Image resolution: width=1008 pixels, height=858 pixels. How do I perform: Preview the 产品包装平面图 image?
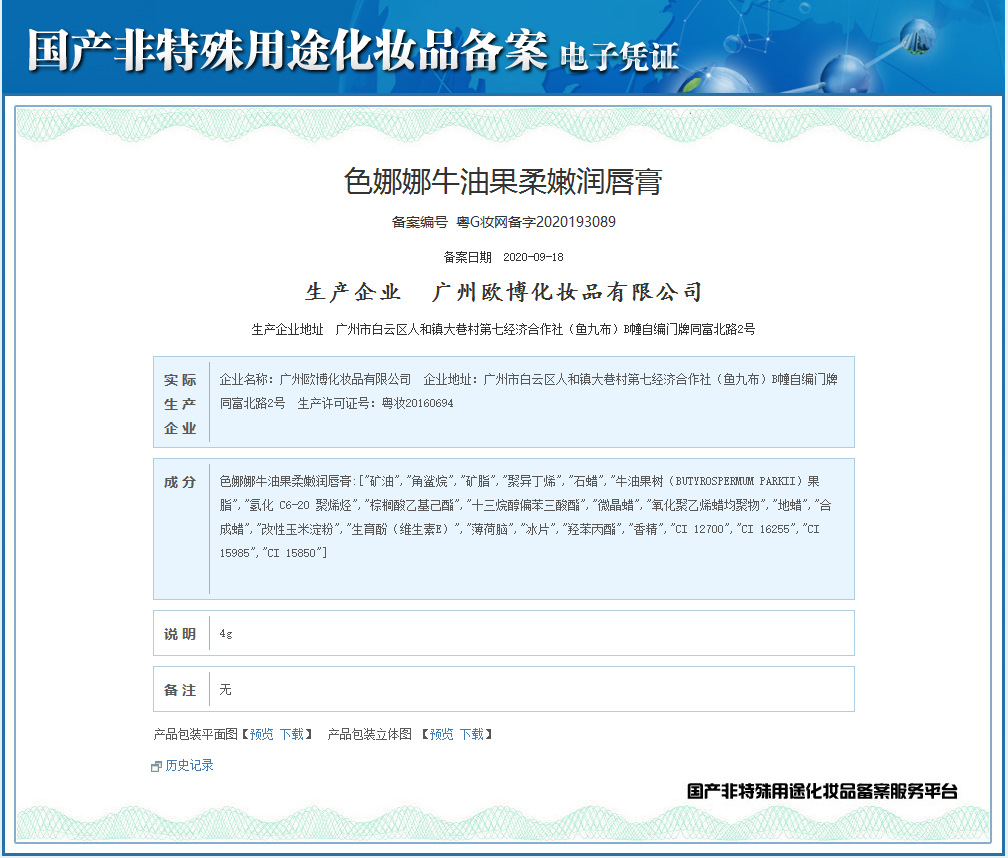pyautogui.click(x=261, y=734)
